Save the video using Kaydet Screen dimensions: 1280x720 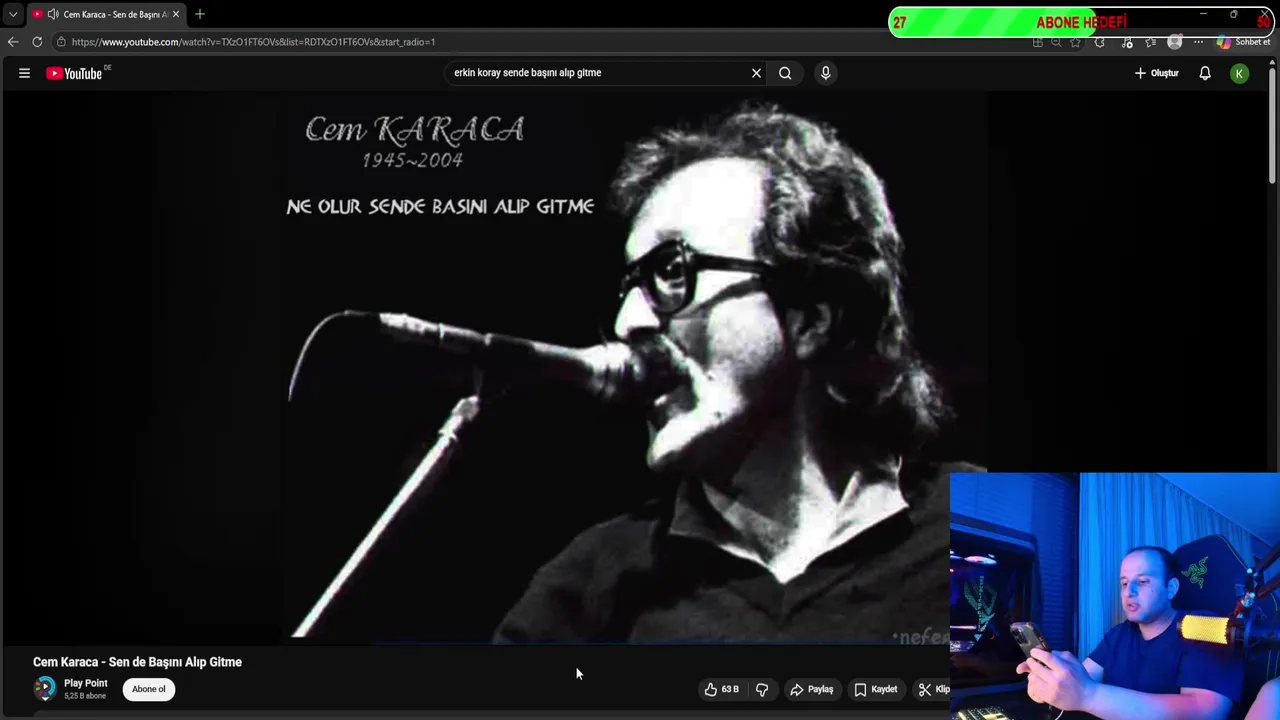click(x=876, y=689)
